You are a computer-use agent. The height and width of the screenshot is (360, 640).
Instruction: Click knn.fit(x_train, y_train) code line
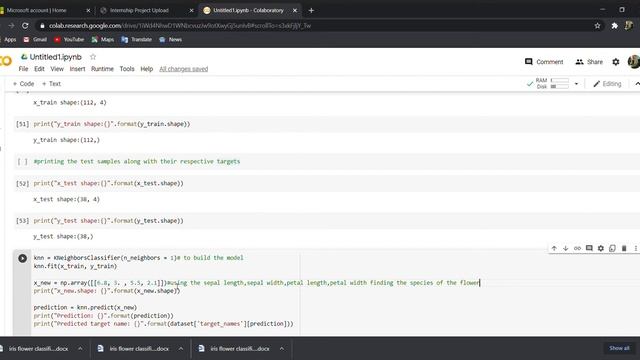click(x=75, y=266)
